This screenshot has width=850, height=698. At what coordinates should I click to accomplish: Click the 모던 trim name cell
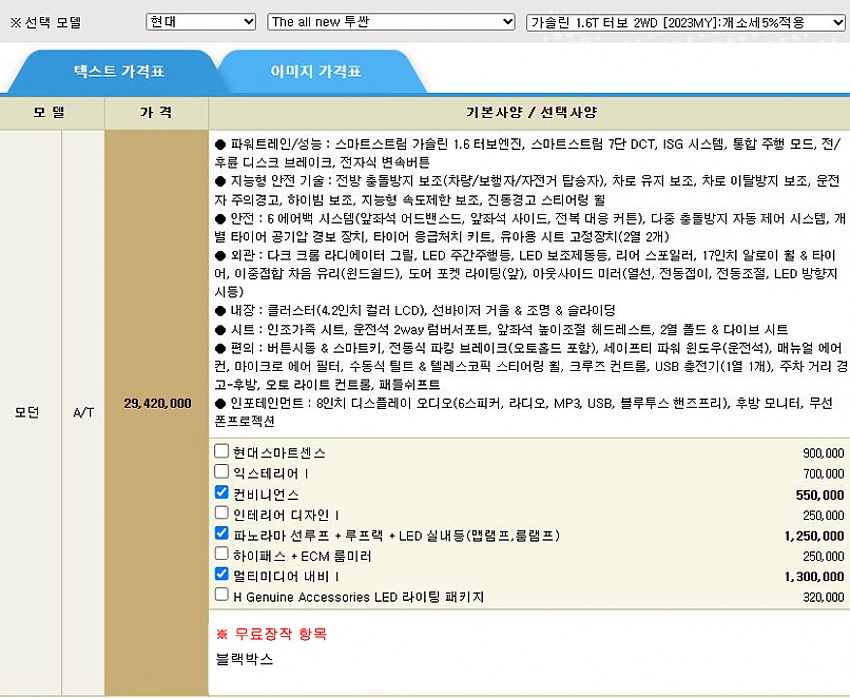point(27,411)
